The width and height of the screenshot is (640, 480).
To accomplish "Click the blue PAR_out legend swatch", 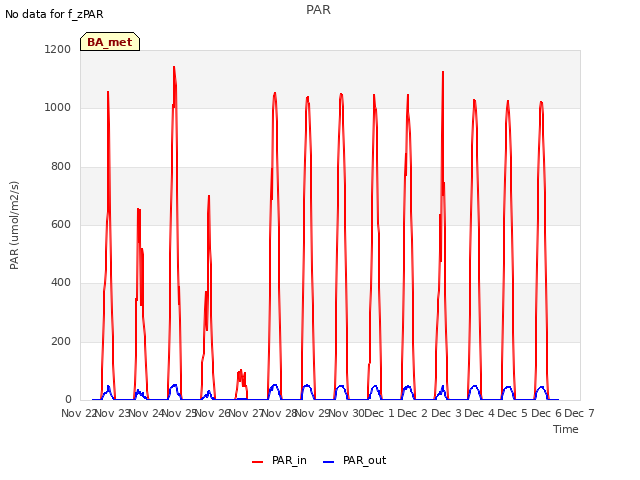I will [x=329, y=462].
